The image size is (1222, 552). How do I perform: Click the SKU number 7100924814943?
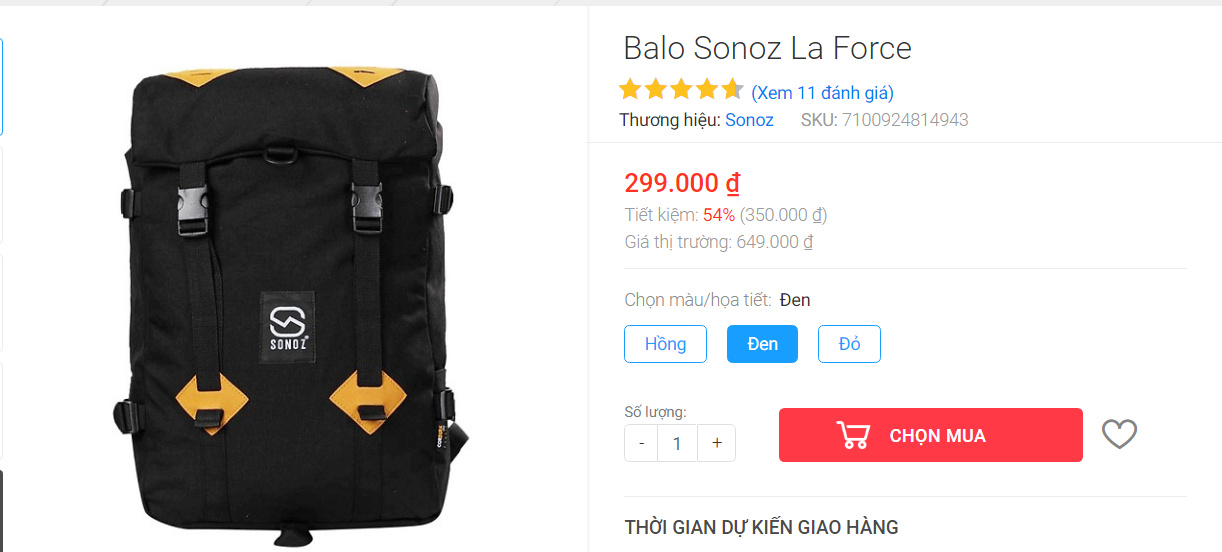(x=905, y=120)
